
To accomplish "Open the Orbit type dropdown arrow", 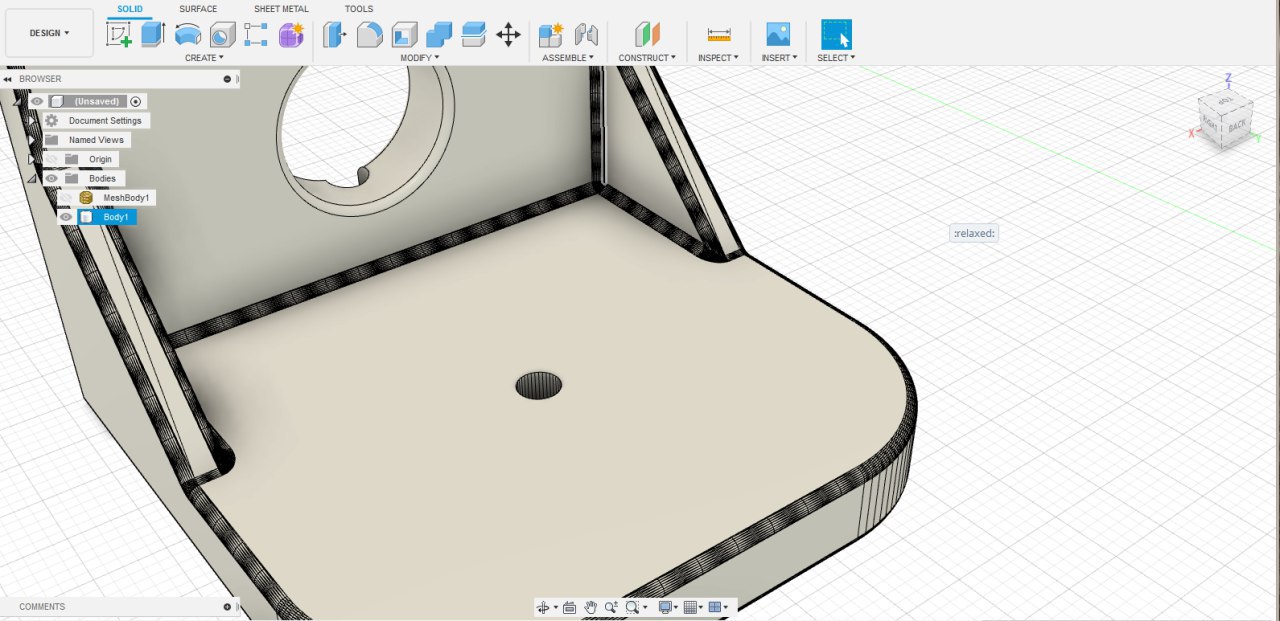I will (x=555, y=607).
